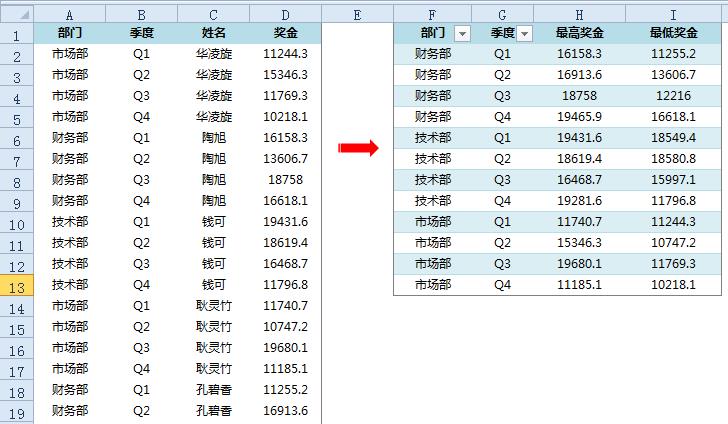The image size is (728, 424).
Task: Open the 部门 filter dropdown in pivot table
Action: coord(462,33)
